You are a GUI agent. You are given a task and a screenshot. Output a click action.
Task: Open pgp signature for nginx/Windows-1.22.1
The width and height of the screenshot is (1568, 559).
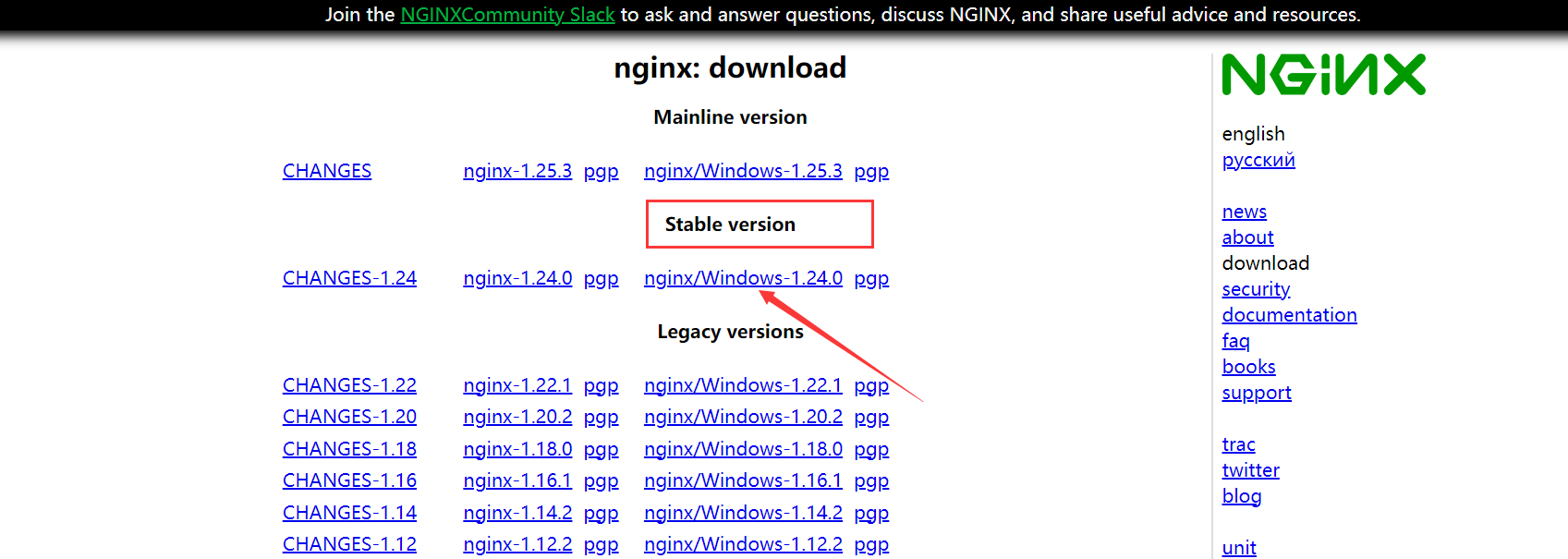(x=871, y=386)
